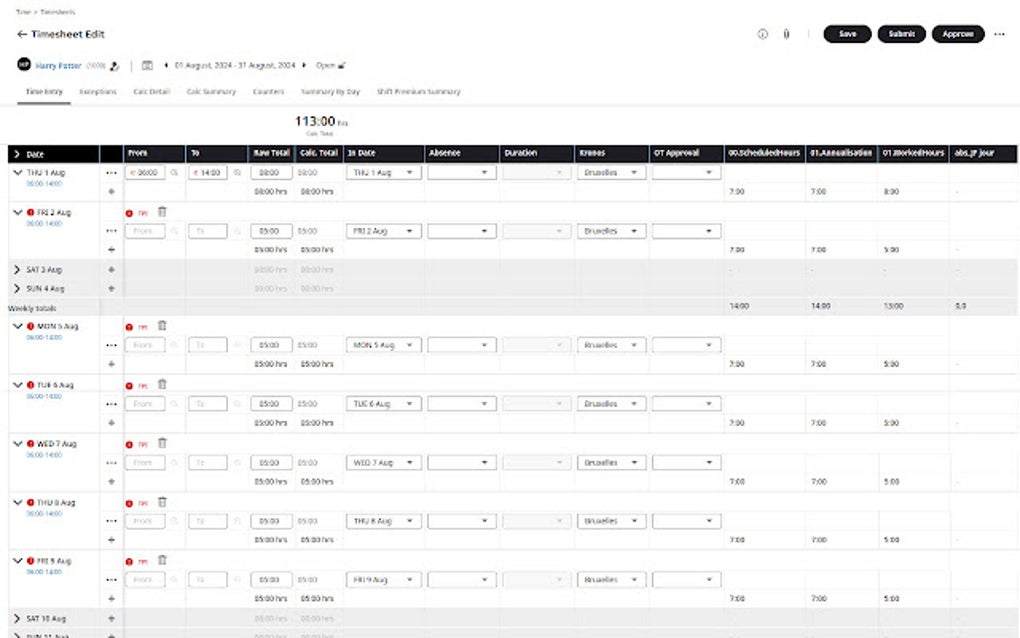The image size is (1020, 638).
Task: Click the Submit button
Action: click(x=902, y=34)
